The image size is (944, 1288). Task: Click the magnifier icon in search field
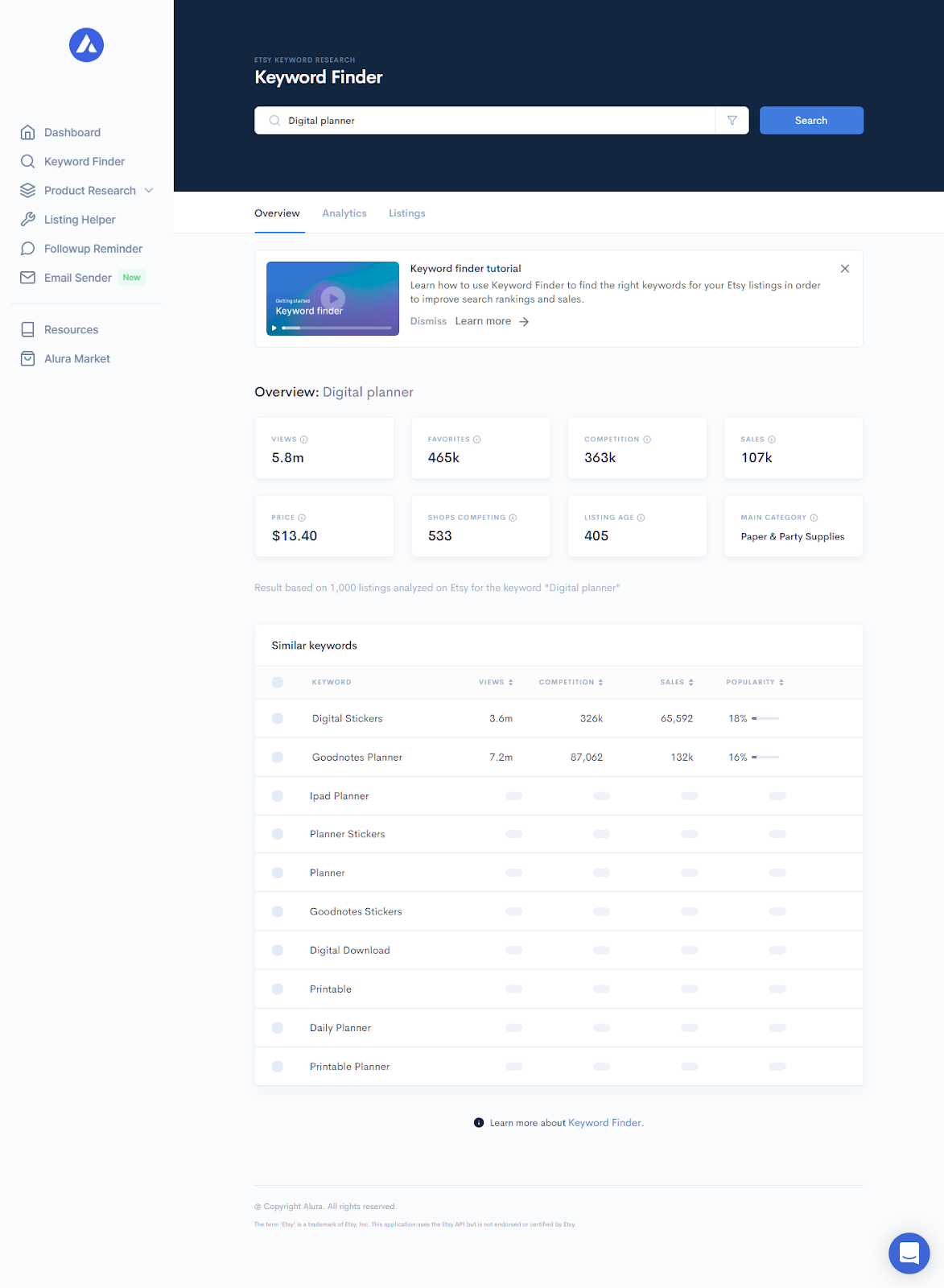(x=274, y=121)
